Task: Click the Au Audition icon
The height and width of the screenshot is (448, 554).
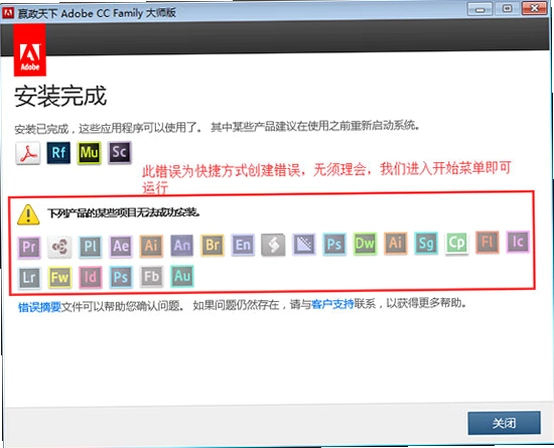Action: (182, 276)
